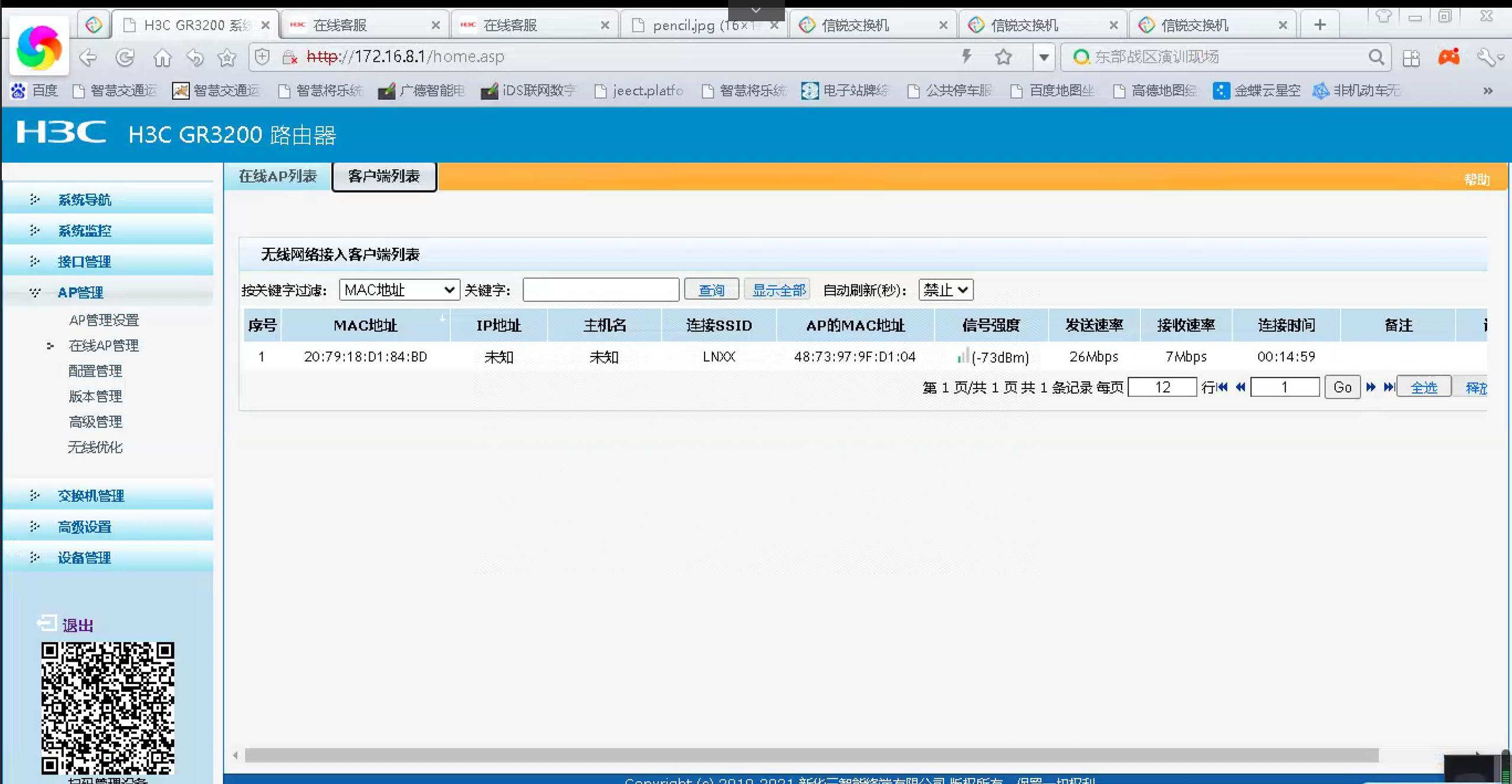Viewport: 1512px width, 784px height.
Task: Open the auto-refresh 禁止 dropdown
Action: pos(945,290)
